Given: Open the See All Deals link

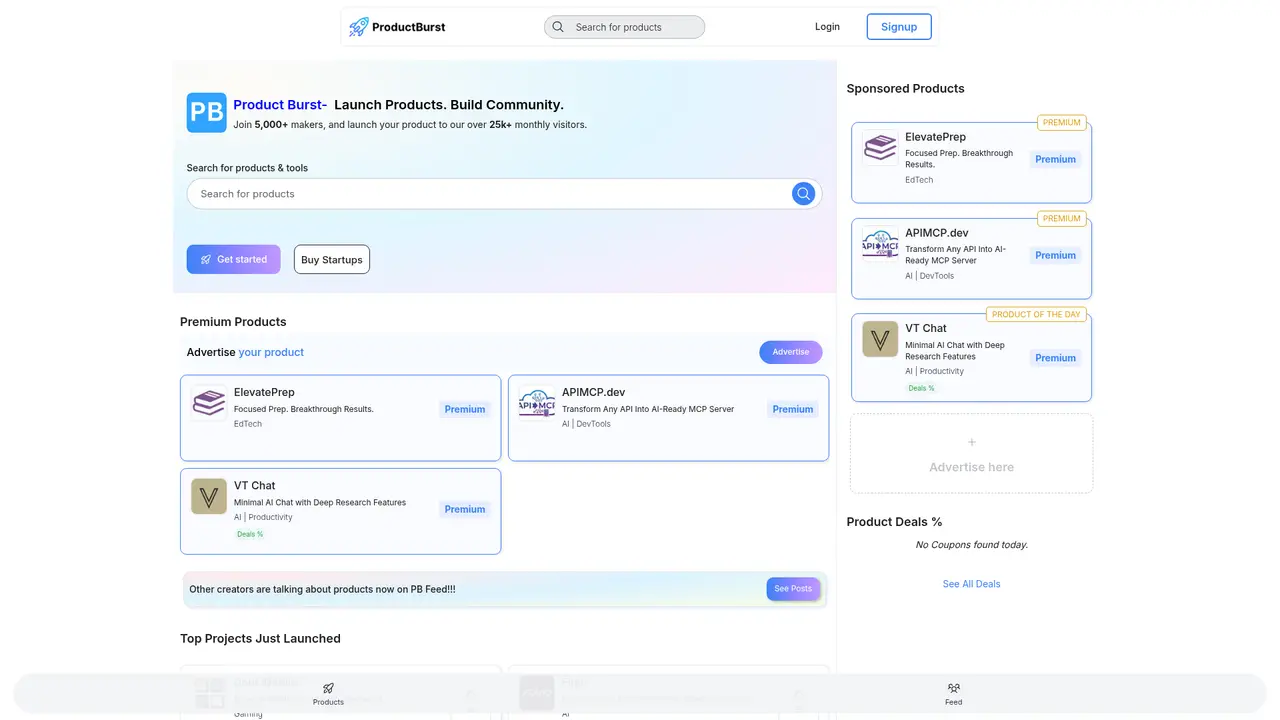Looking at the screenshot, I should [972, 584].
